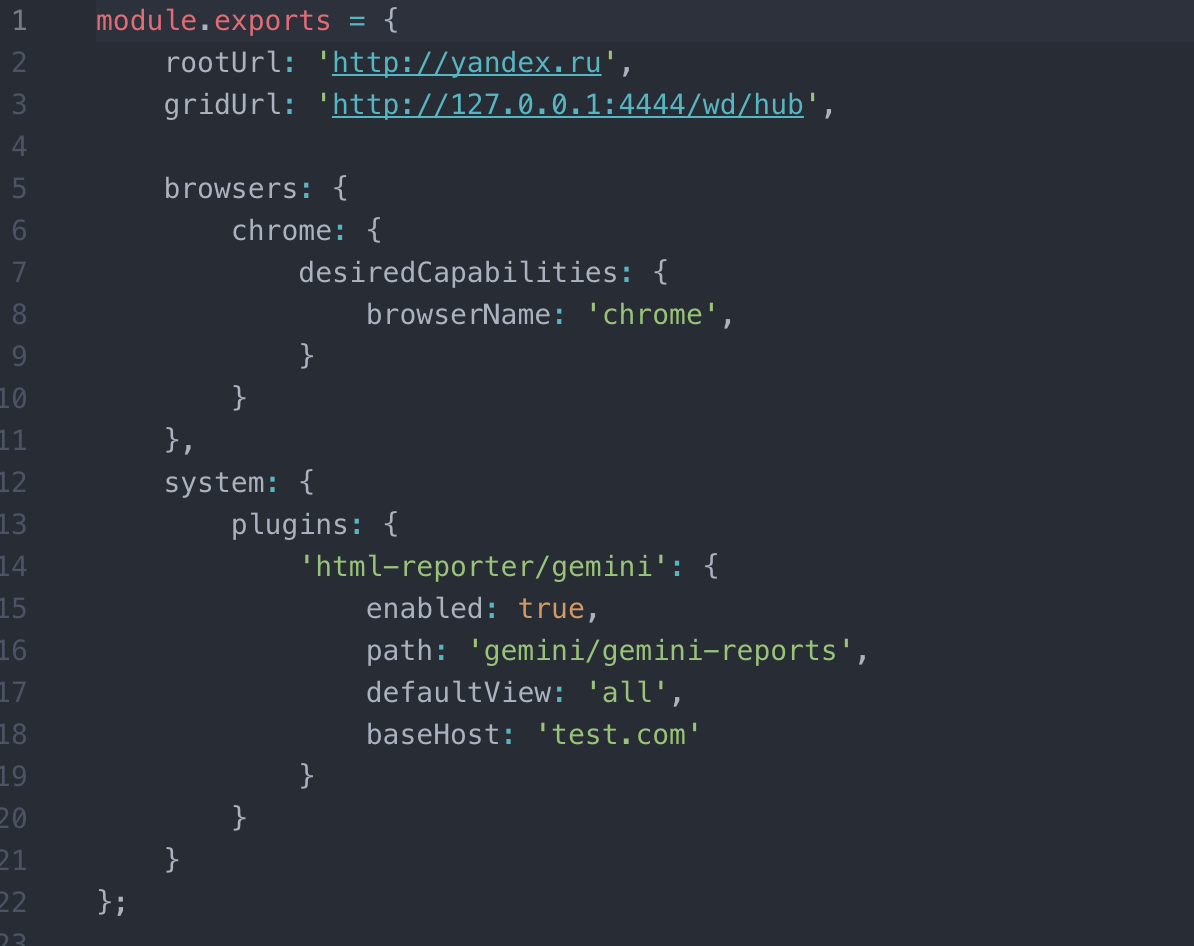Open the http://yandex.ru link
The width and height of the screenshot is (1194, 946).
pos(466,63)
